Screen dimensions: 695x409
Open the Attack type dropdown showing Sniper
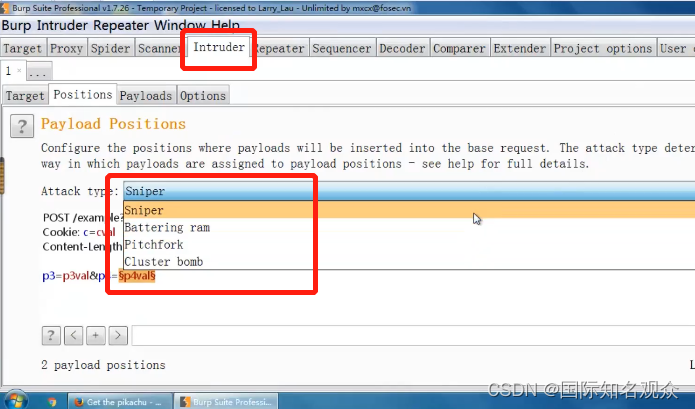pos(408,191)
